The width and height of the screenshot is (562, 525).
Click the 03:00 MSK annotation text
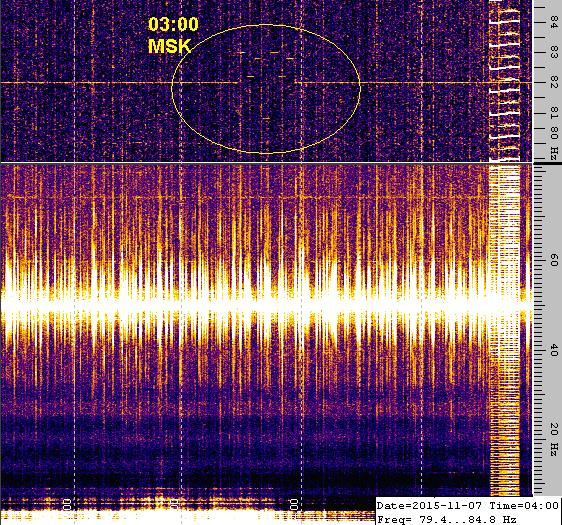click(x=173, y=35)
